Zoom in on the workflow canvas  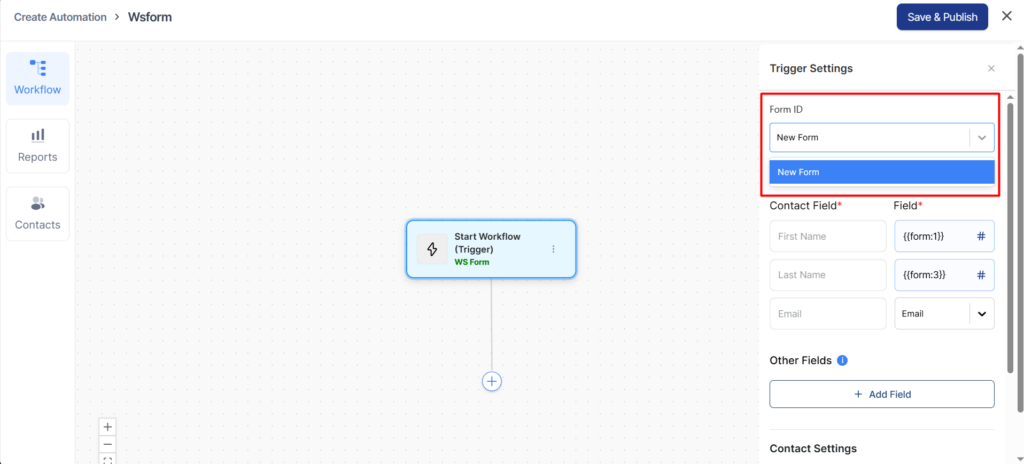tap(108, 427)
